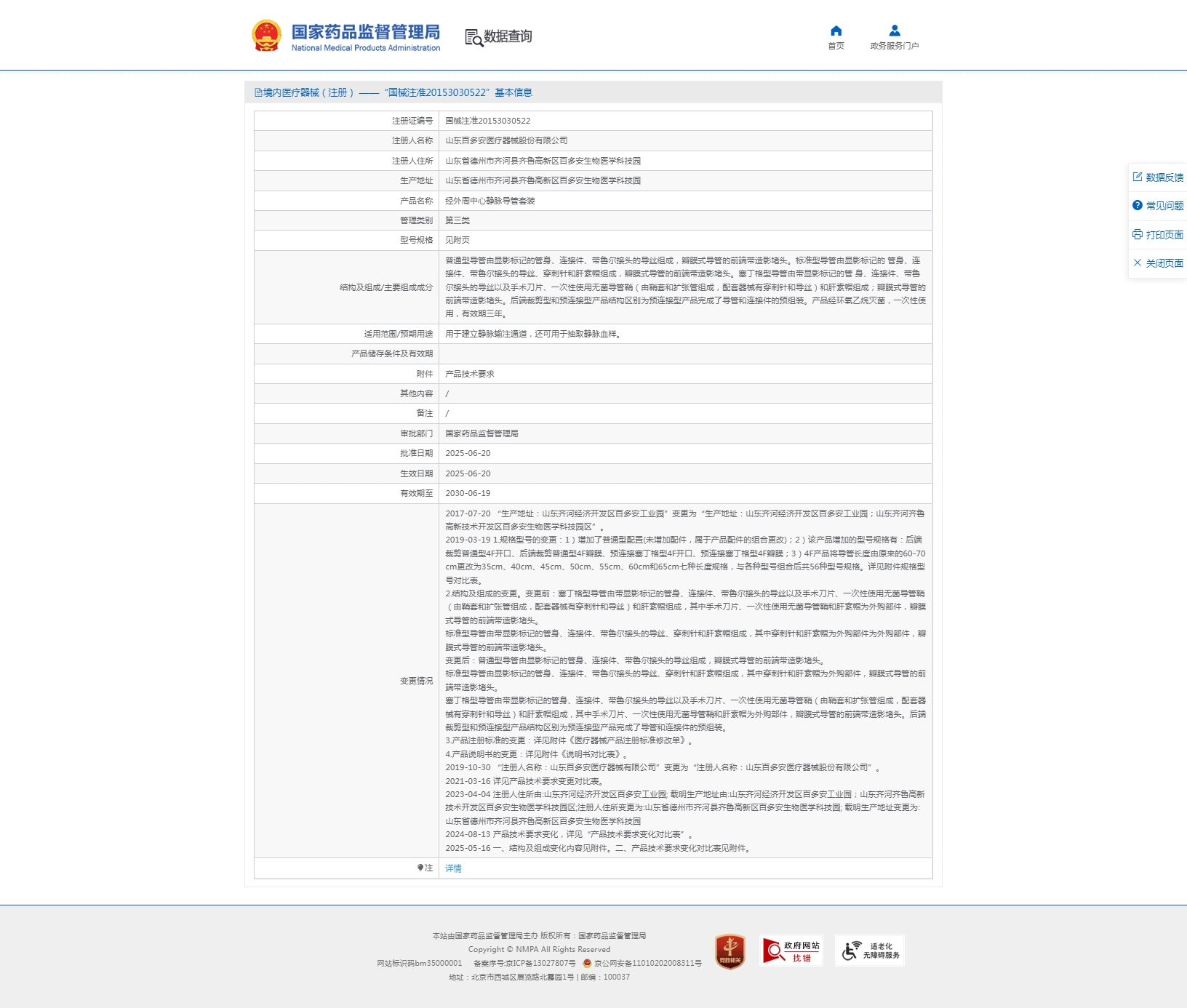Screen dimensions: 1187x1008
Task: Go to 首页 home icon
Action: click(836, 31)
